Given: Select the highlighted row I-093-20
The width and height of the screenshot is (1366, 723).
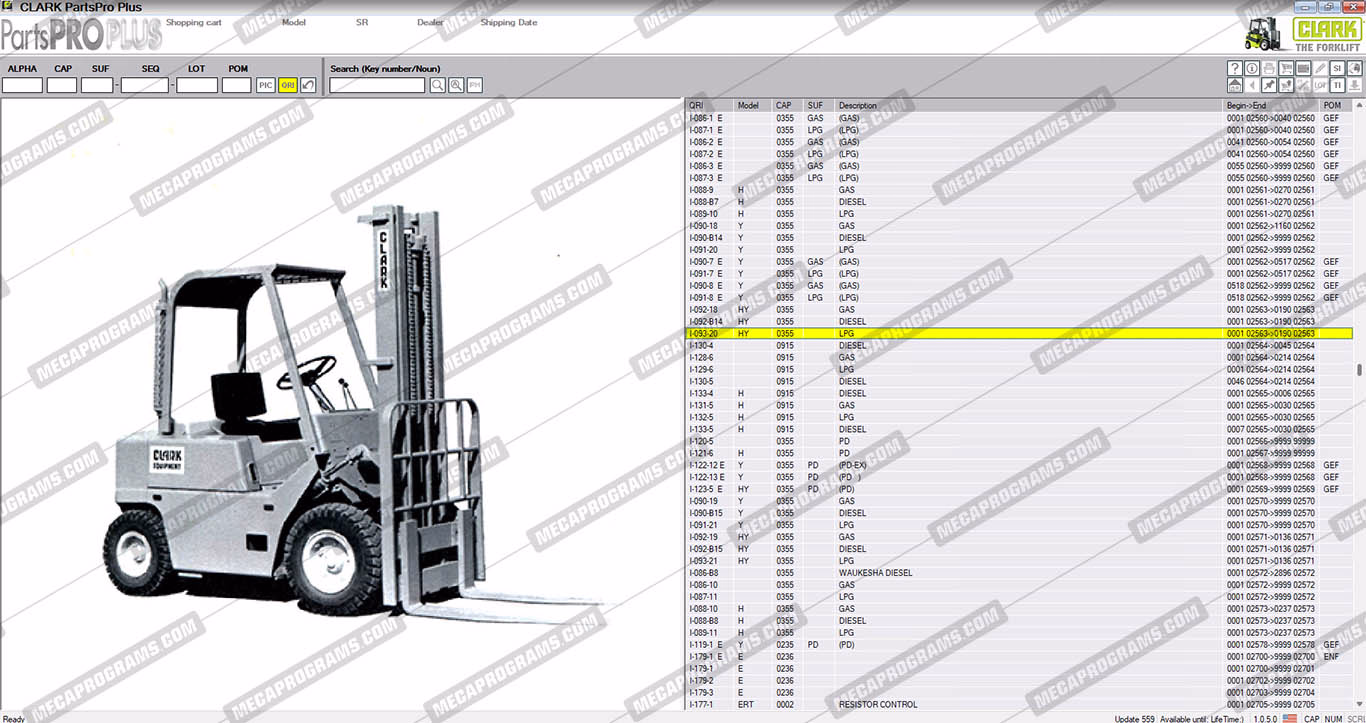Looking at the screenshot, I should click(x=1019, y=333).
